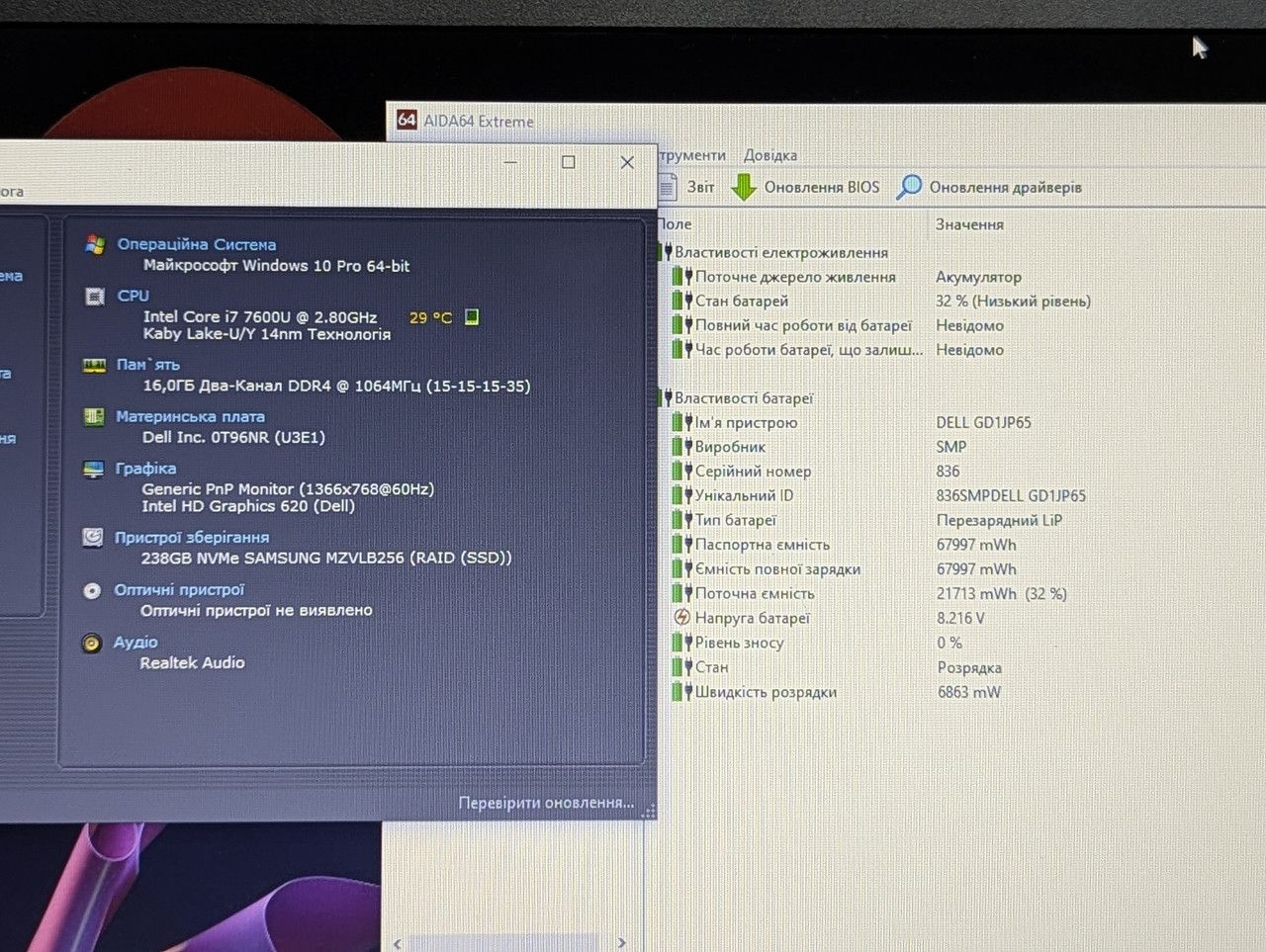Maximize the system summary window
The image size is (1266, 952).
[x=568, y=162]
